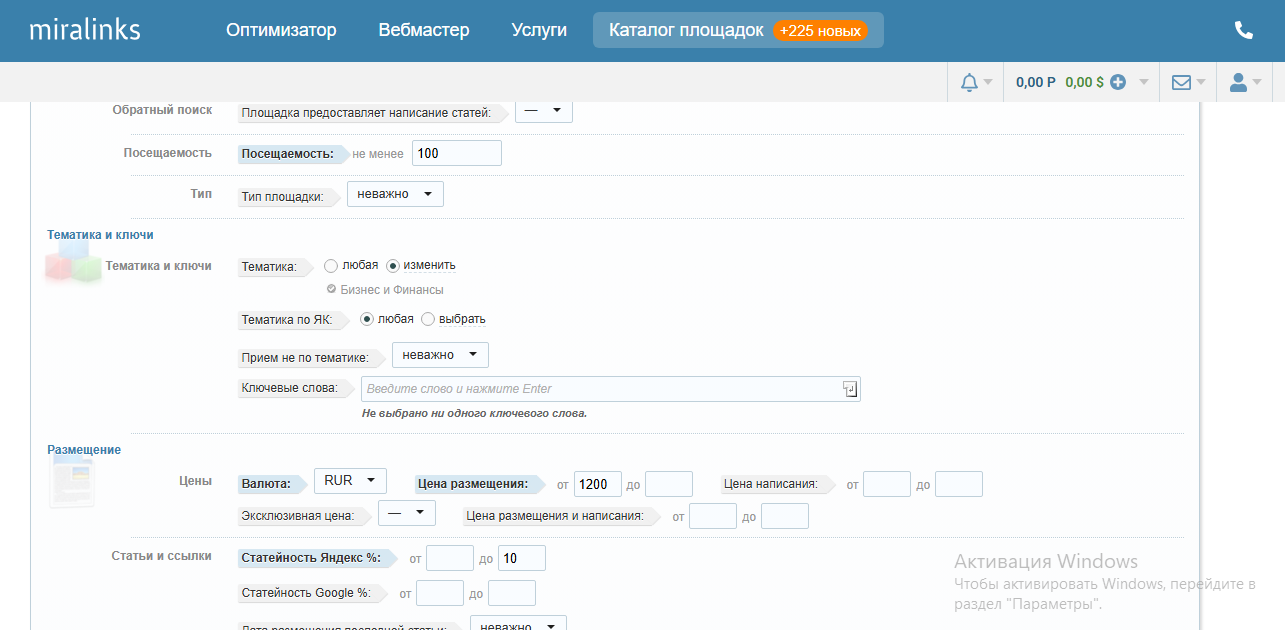Go to the Вебмастер menu

423,30
